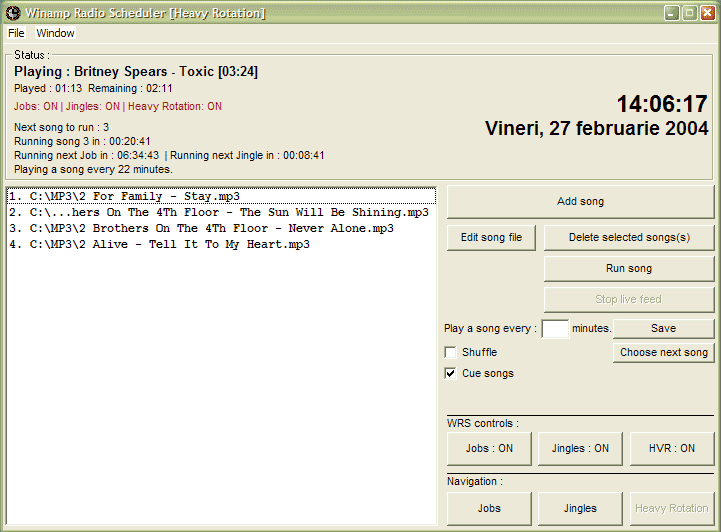The height and width of the screenshot is (532, 721).
Task: Click Edit song file button
Action: [491, 237]
